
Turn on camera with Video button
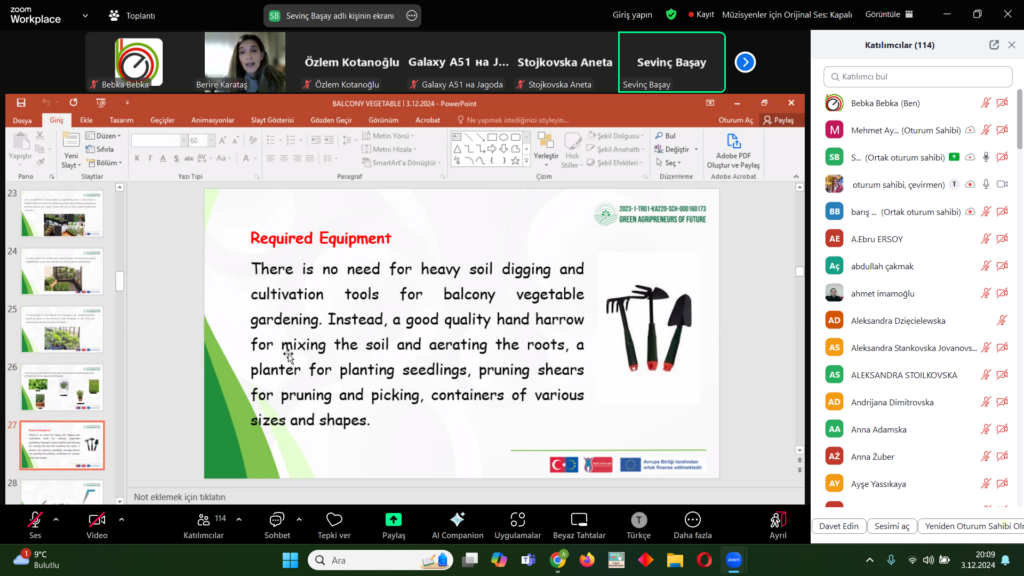[x=97, y=519]
